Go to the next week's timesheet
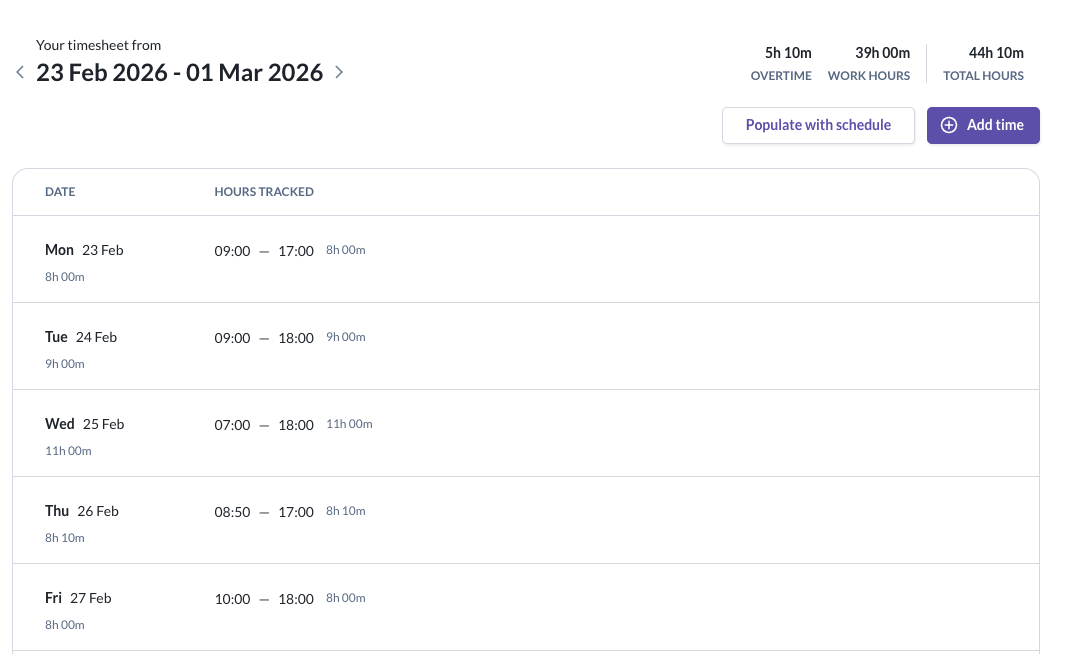Image resolution: width=1067 pixels, height=654 pixels. (x=339, y=72)
